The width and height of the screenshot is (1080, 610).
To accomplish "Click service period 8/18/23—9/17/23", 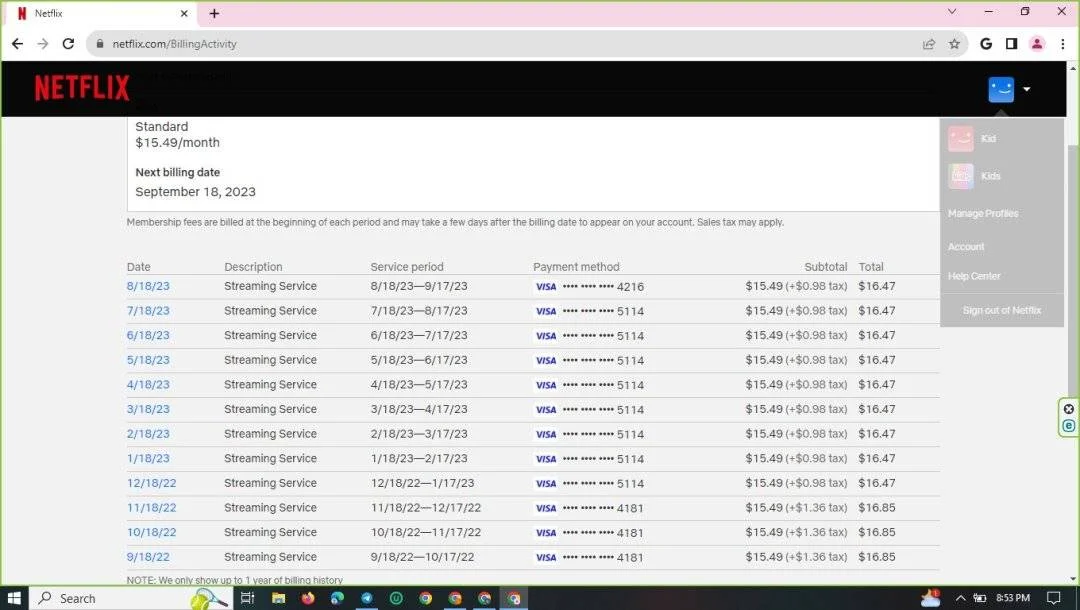I will click(419, 286).
